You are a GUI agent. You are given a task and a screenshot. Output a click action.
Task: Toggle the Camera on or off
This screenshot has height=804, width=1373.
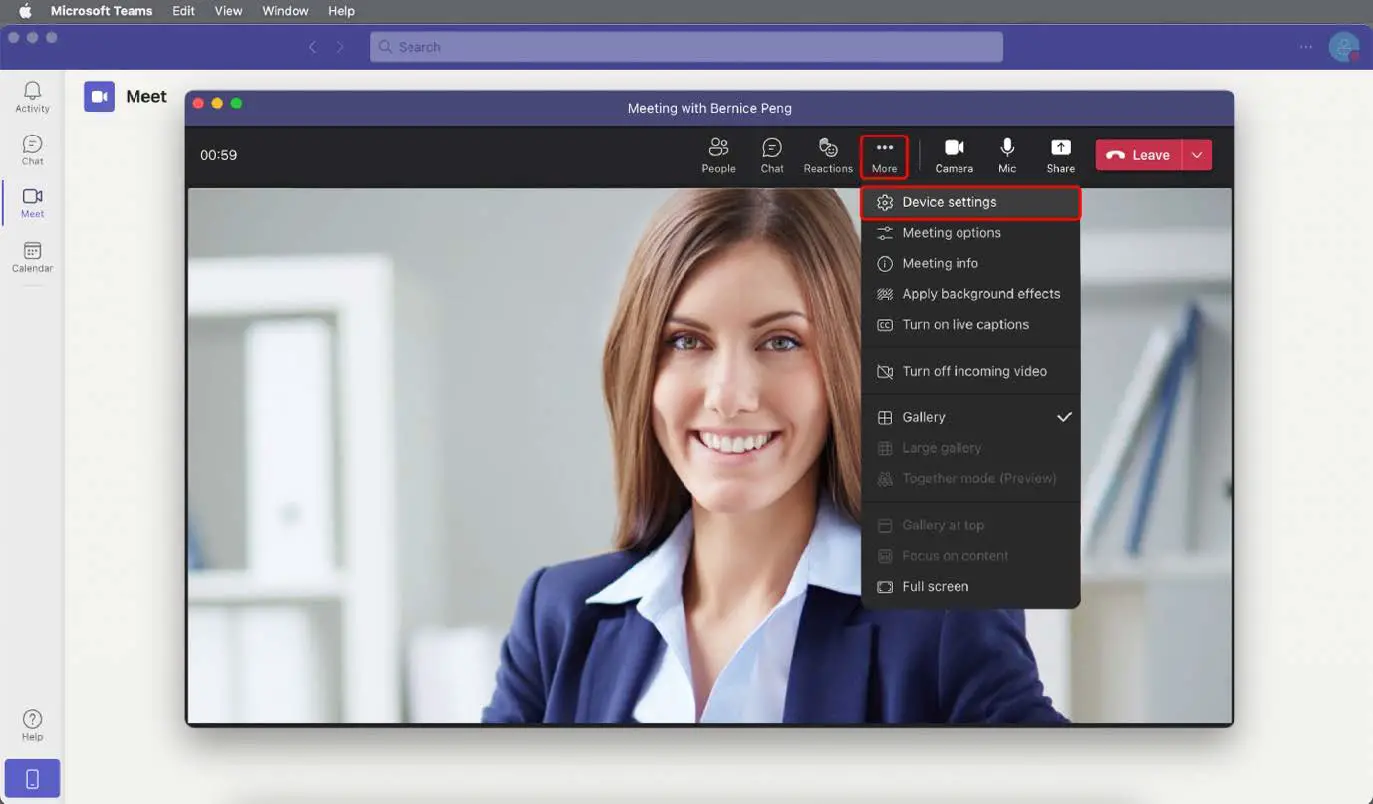954,155
